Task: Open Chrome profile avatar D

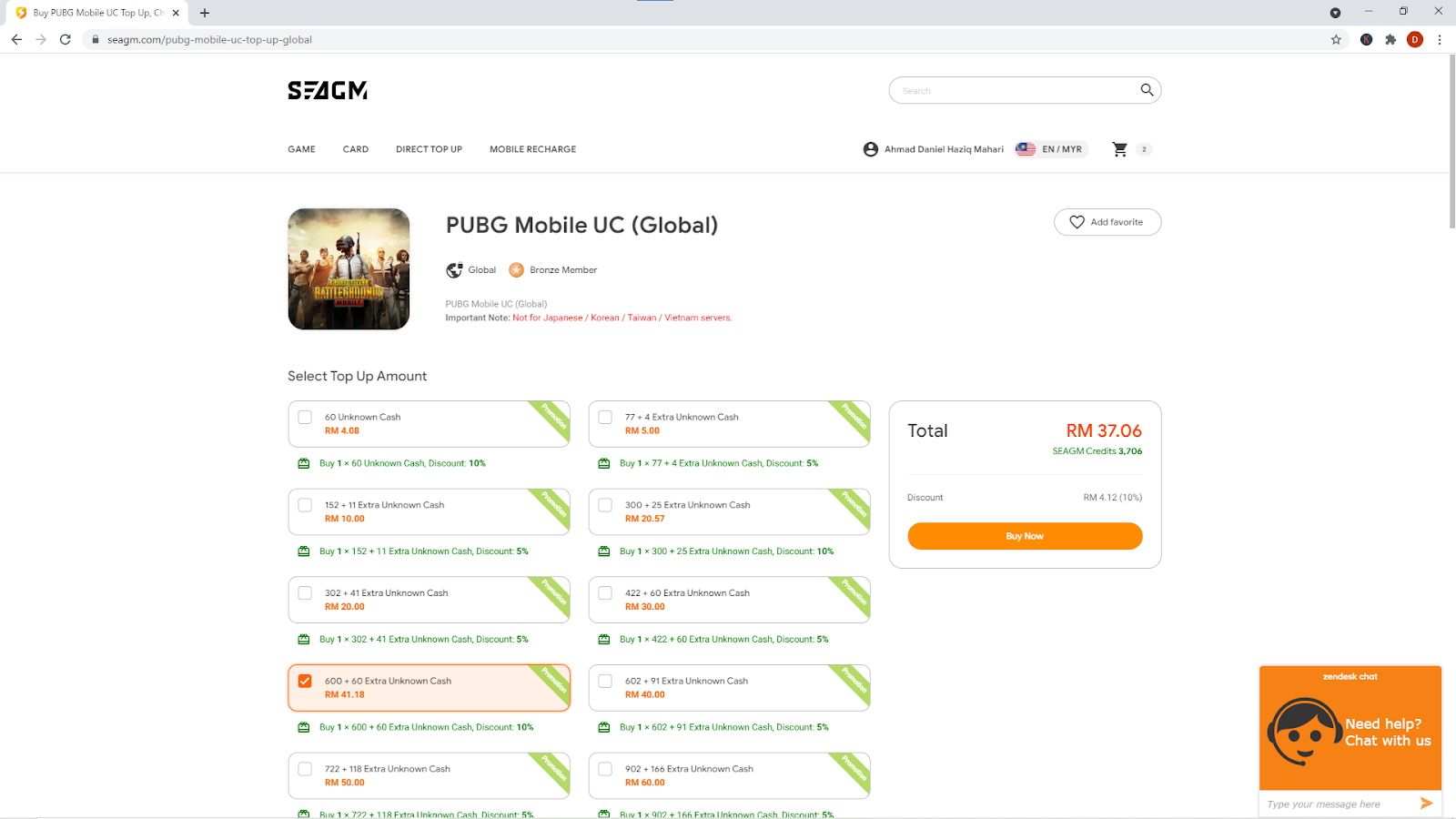Action: click(1415, 39)
